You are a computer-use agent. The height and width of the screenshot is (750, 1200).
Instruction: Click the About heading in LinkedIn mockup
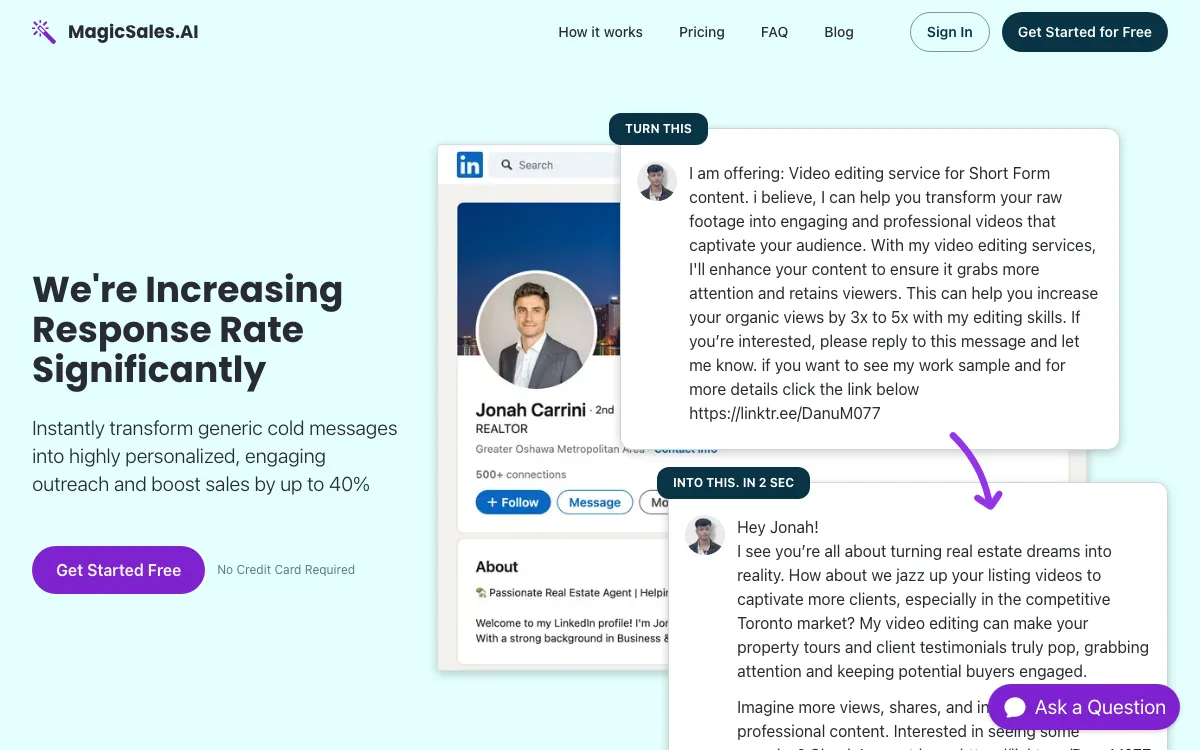pyautogui.click(x=497, y=567)
